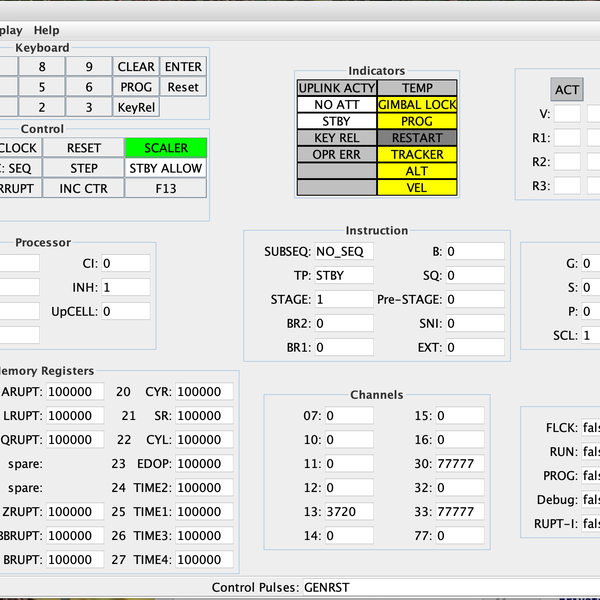This screenshot has width=600, height=600.
Task: Click the STEP control button
Action: [x=83, y=168]
